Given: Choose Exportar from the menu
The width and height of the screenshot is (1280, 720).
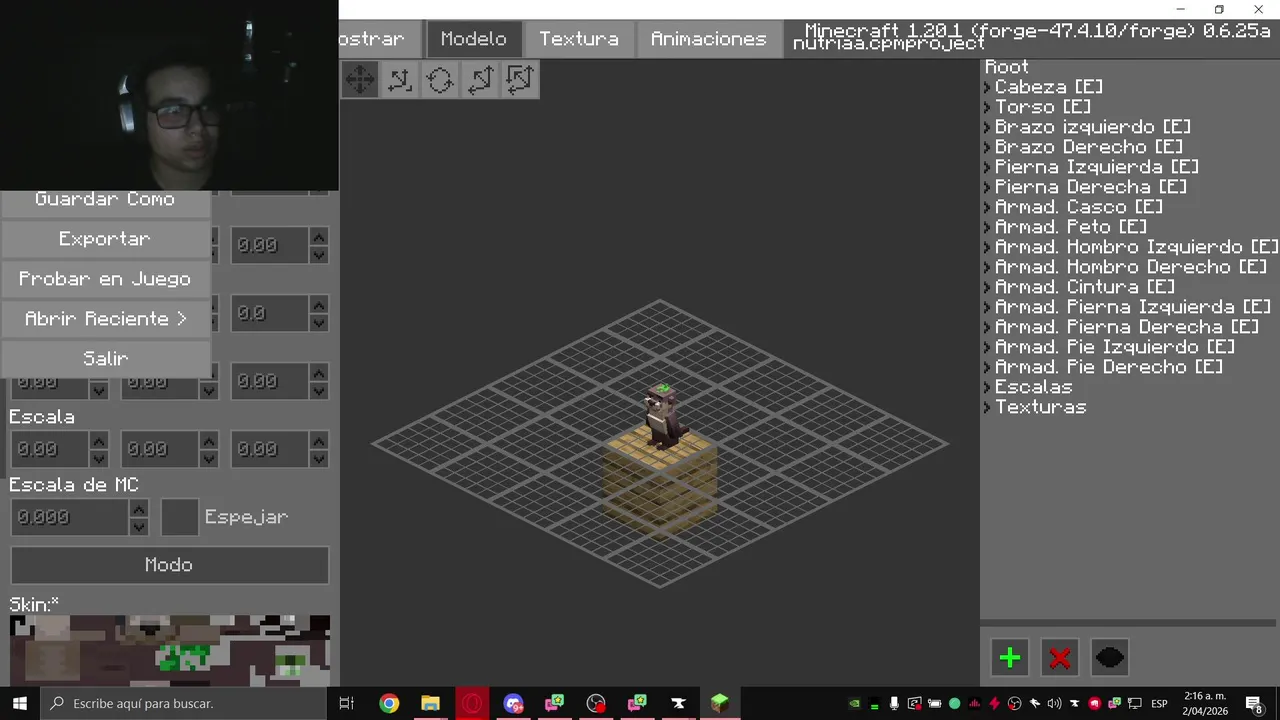Looking at the screenshot, I should [105, 238].
